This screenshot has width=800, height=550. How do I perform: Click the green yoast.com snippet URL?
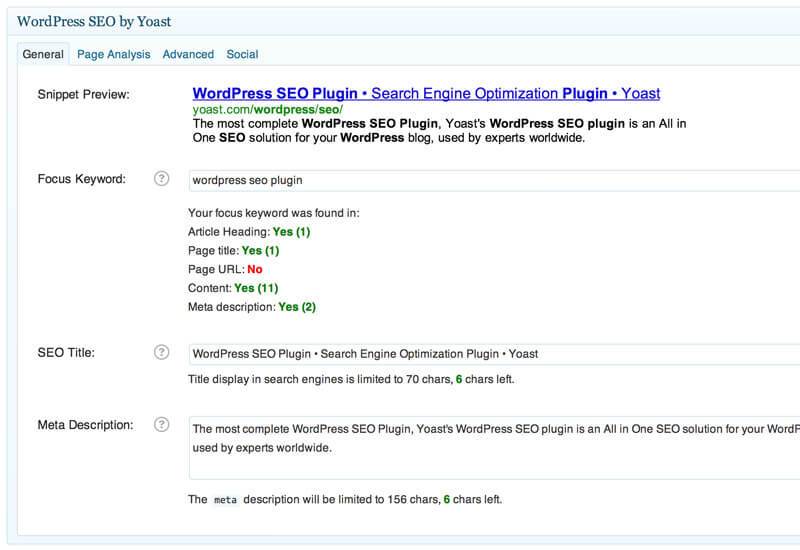[267, 109]
